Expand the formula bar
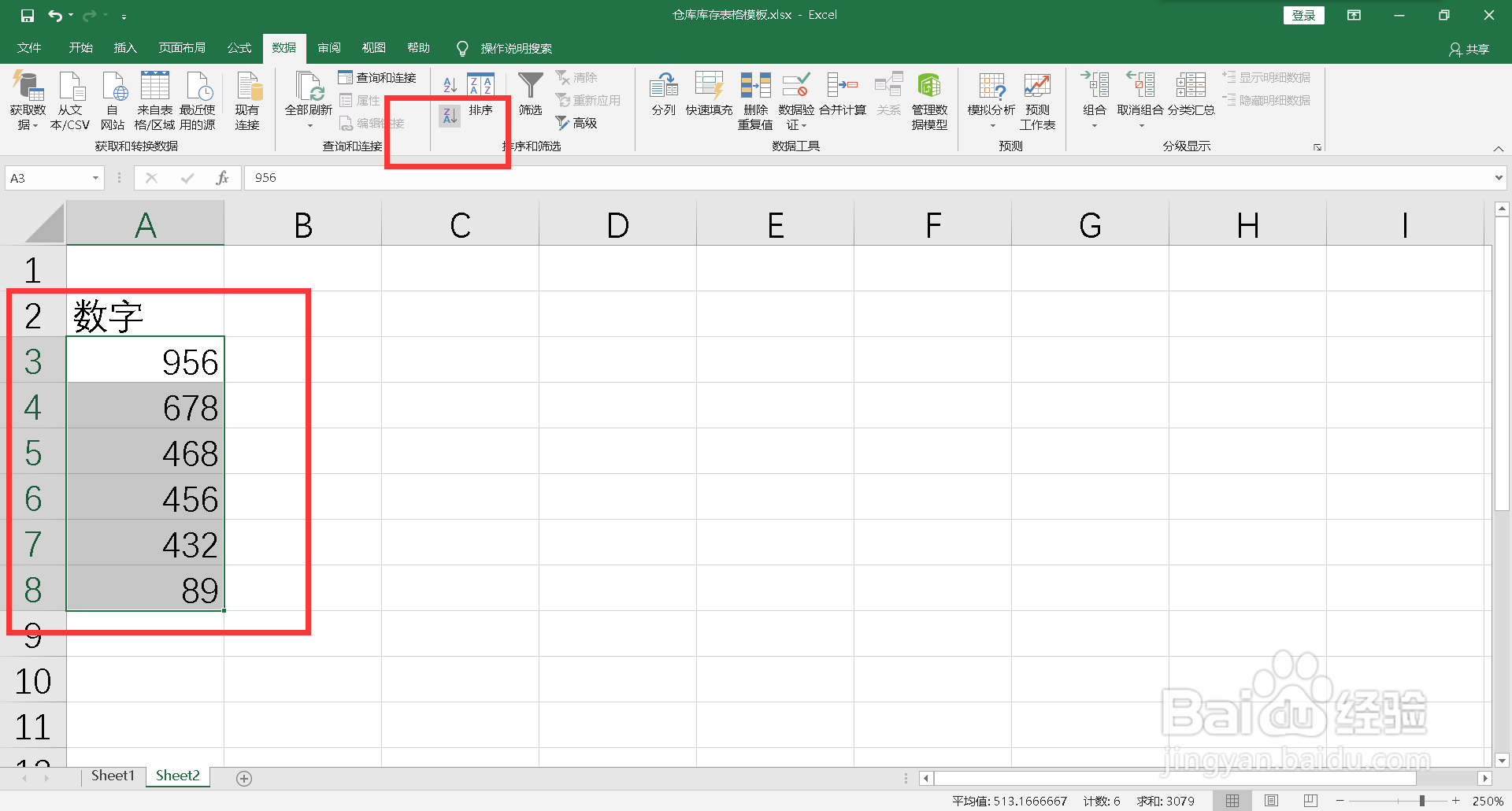 point(1498,178)
